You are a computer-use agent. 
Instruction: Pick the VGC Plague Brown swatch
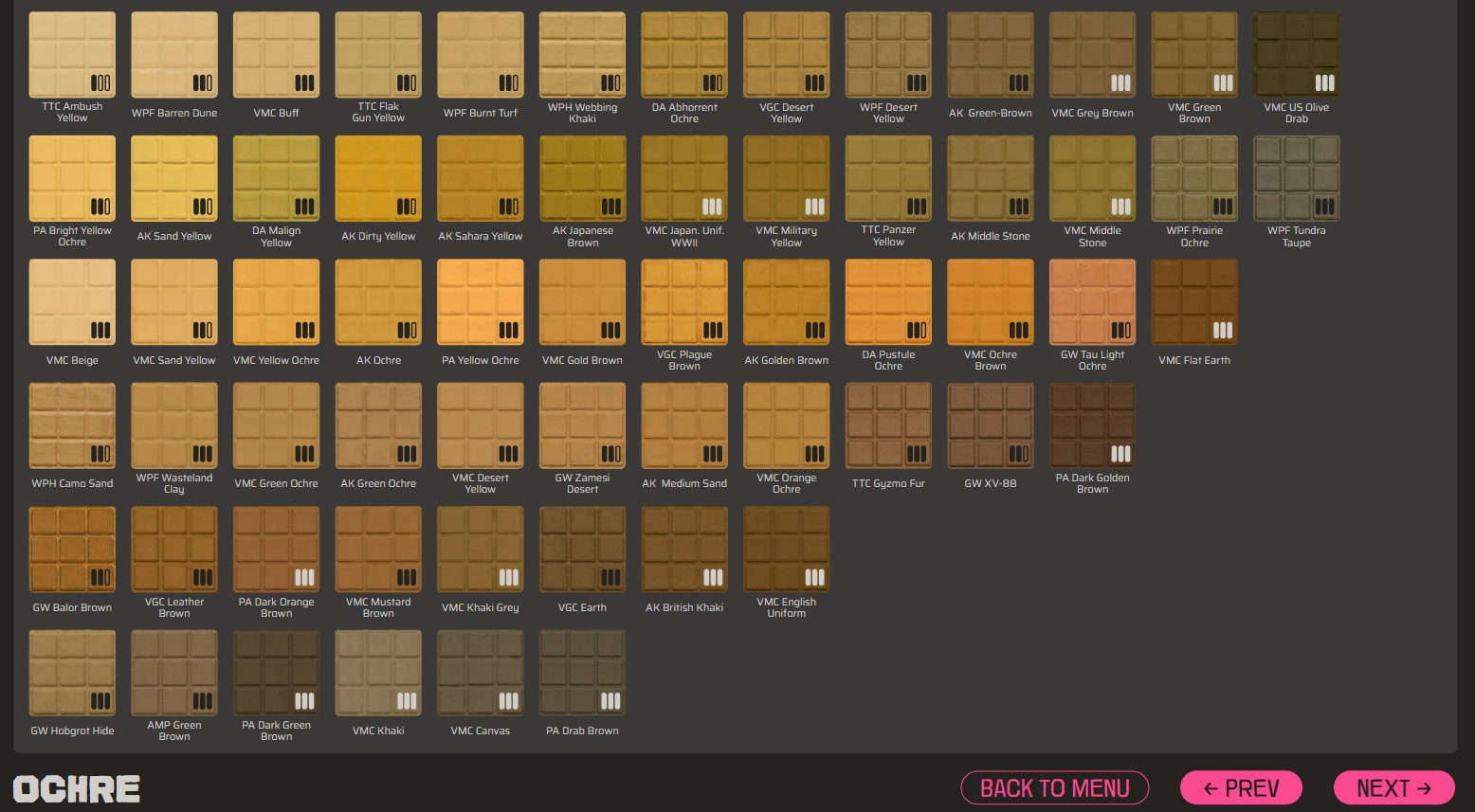(684, 302)
